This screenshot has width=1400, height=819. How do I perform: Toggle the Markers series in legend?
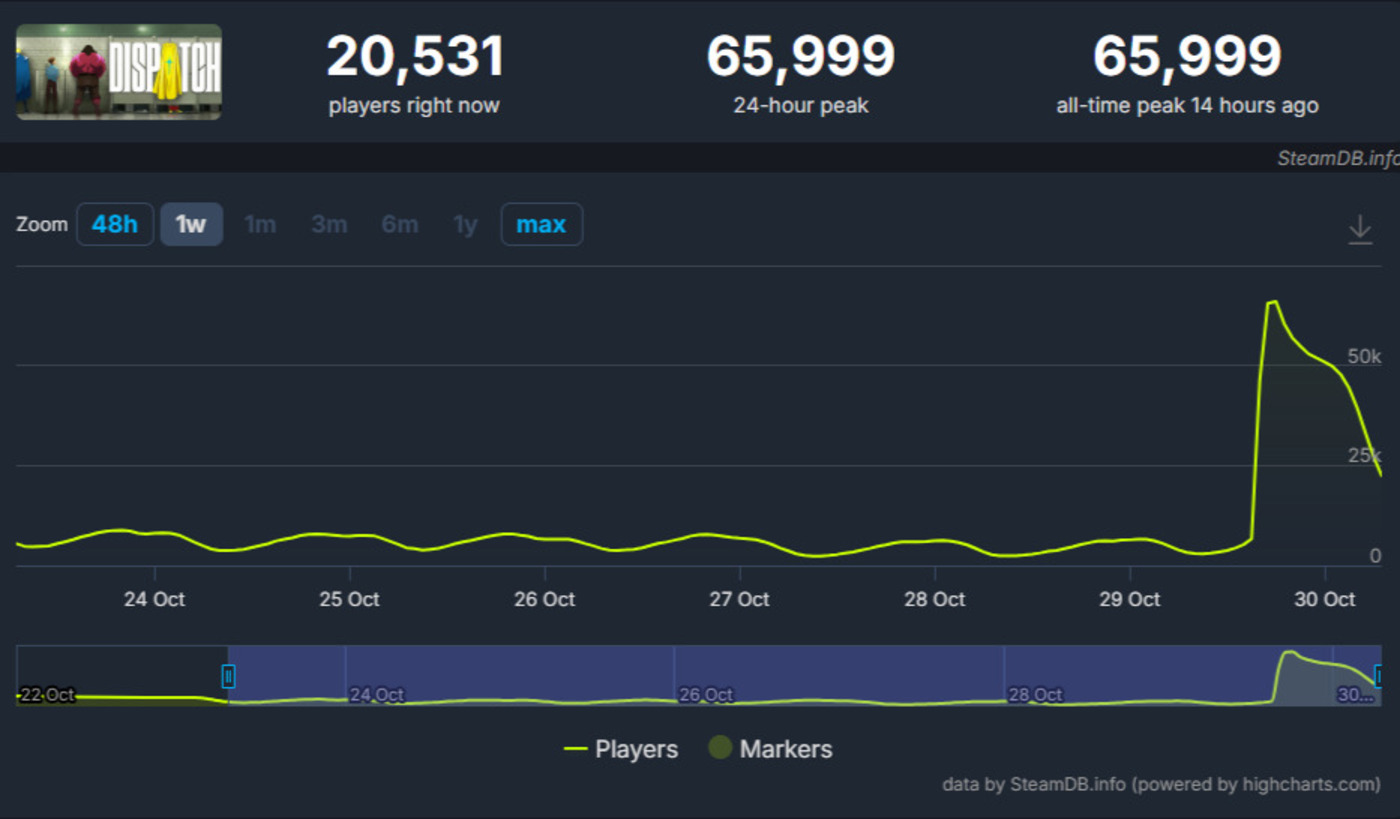point(770,749)
